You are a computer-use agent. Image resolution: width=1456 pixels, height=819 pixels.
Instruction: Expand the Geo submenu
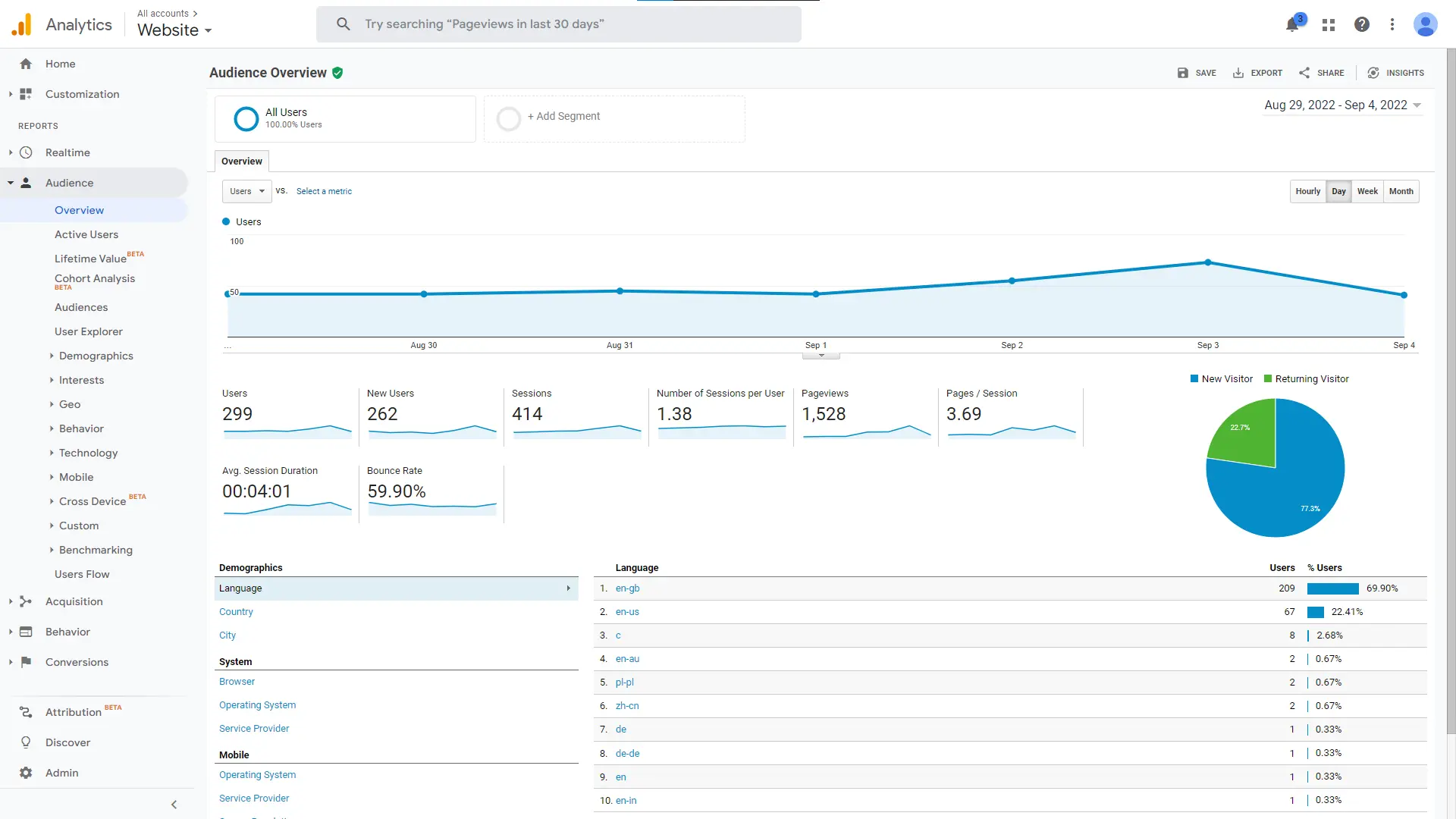(52, 404)
